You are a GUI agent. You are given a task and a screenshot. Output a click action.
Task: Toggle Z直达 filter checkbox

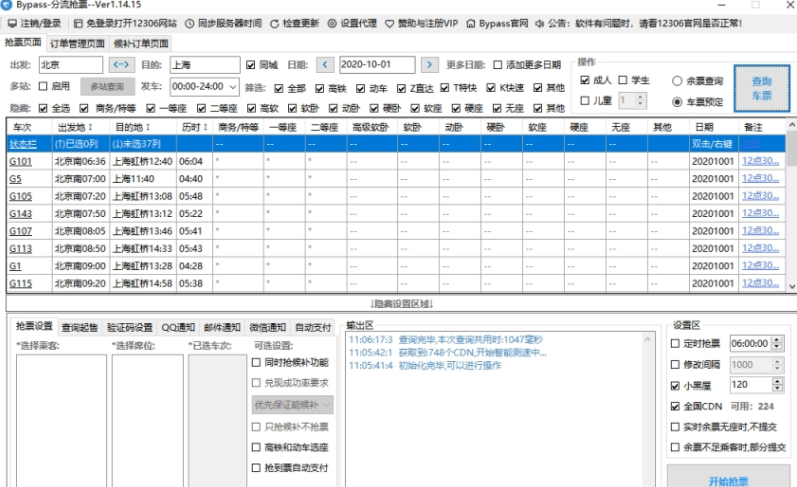pyautogui.click(x=402, y=88)
